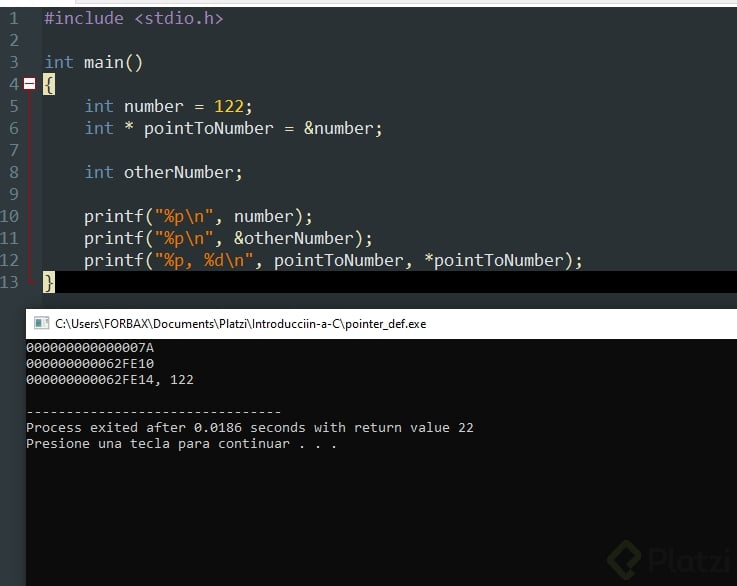Click console output 000000000000007A
Image resolution: width=737 pixels, height=586 pixels.
point(90,348)
